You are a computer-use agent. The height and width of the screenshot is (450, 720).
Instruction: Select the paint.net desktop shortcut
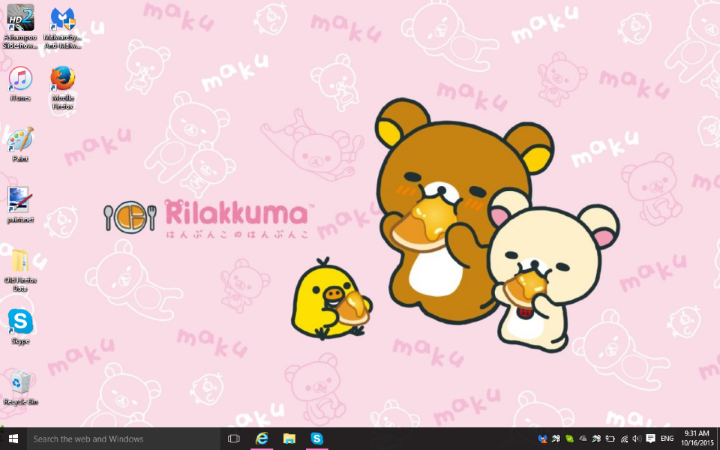[20, 205]
